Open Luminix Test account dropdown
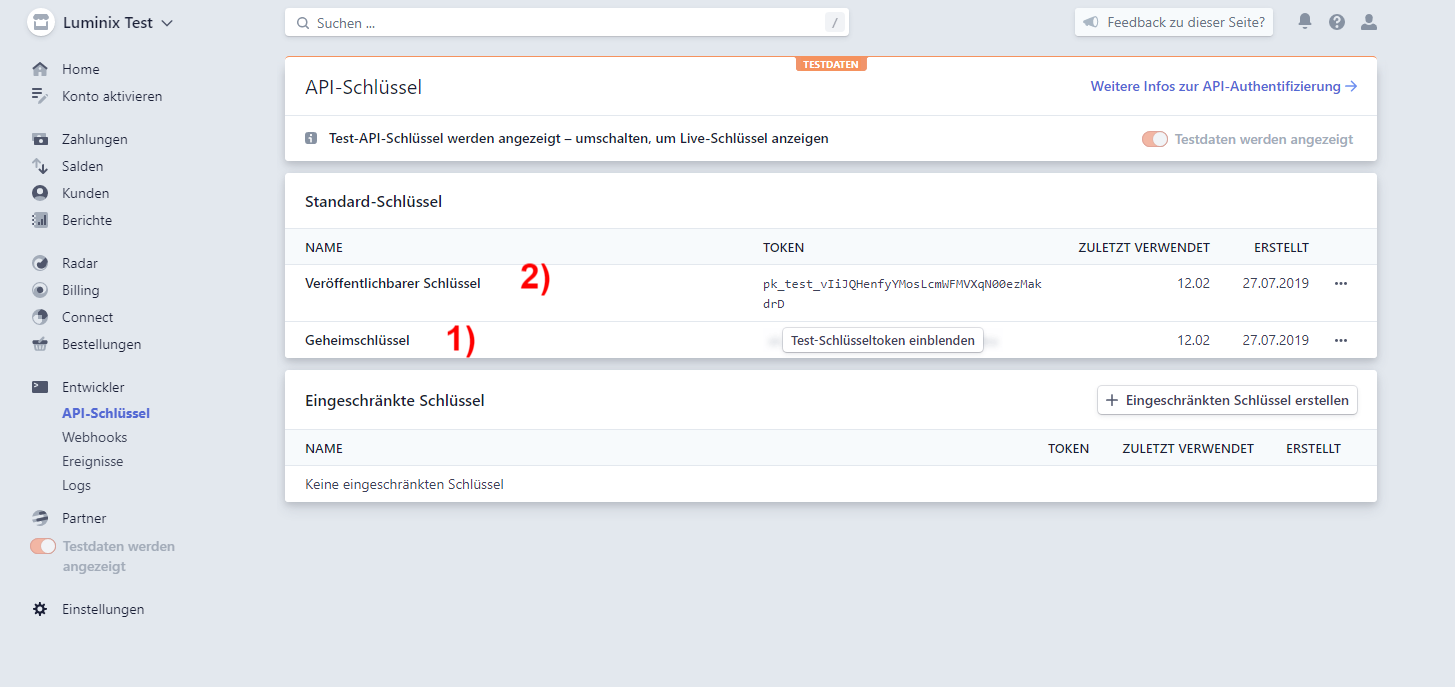The width and height of the screenshot is (1455, 687). pyautogui.click(x=100, y=22)
